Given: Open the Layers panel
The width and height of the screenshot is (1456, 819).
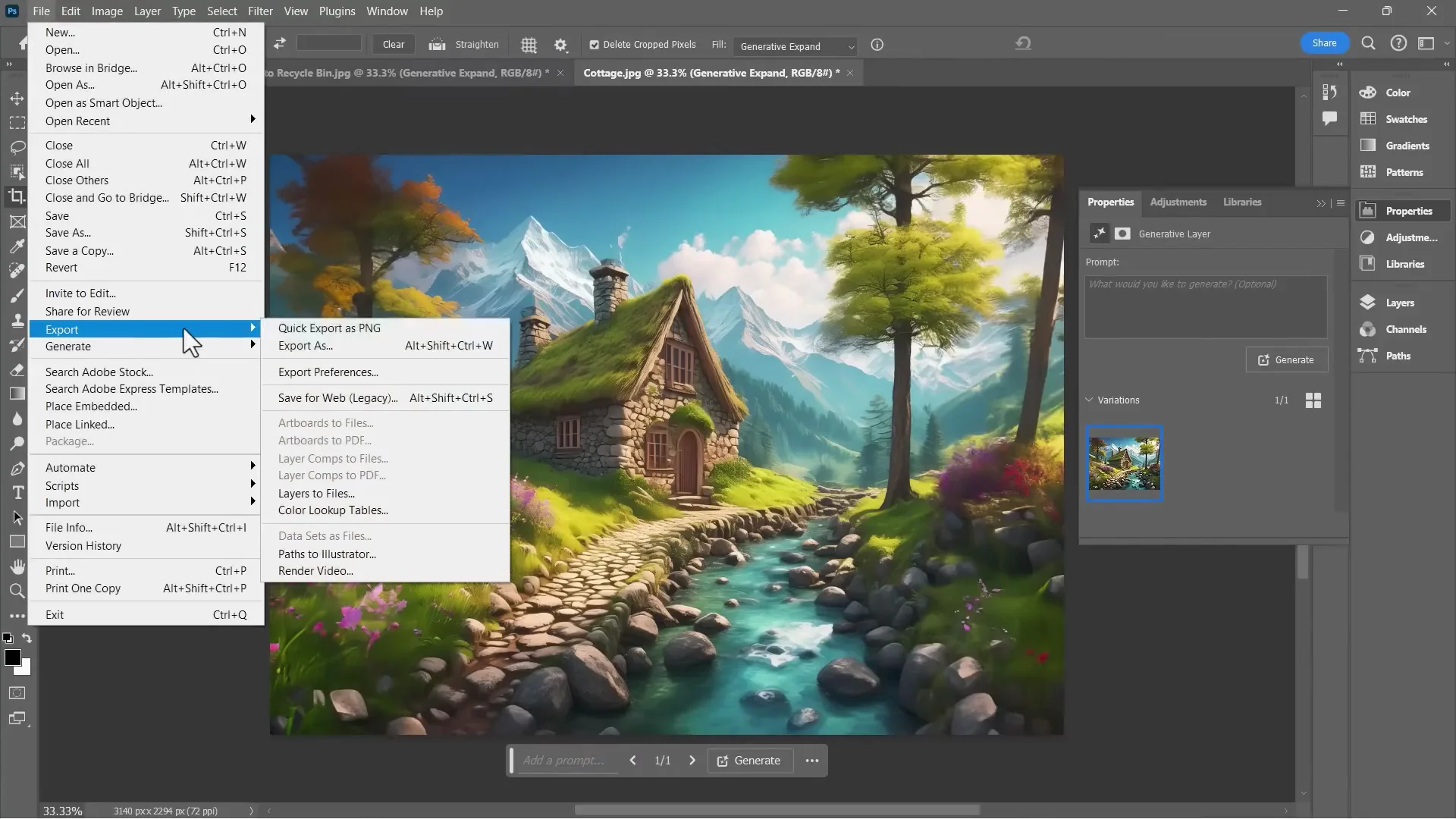Looking at the screenshot, I should point(1399,302).
